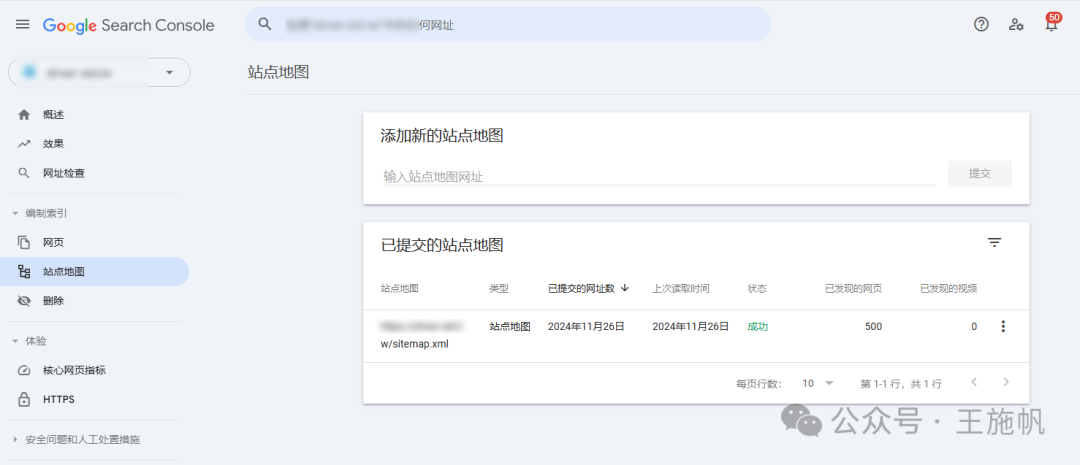Click the sort arrow next to 已提交的网址数
The height and width of the screenshot is (465, 1080).
tap(625, 288)
